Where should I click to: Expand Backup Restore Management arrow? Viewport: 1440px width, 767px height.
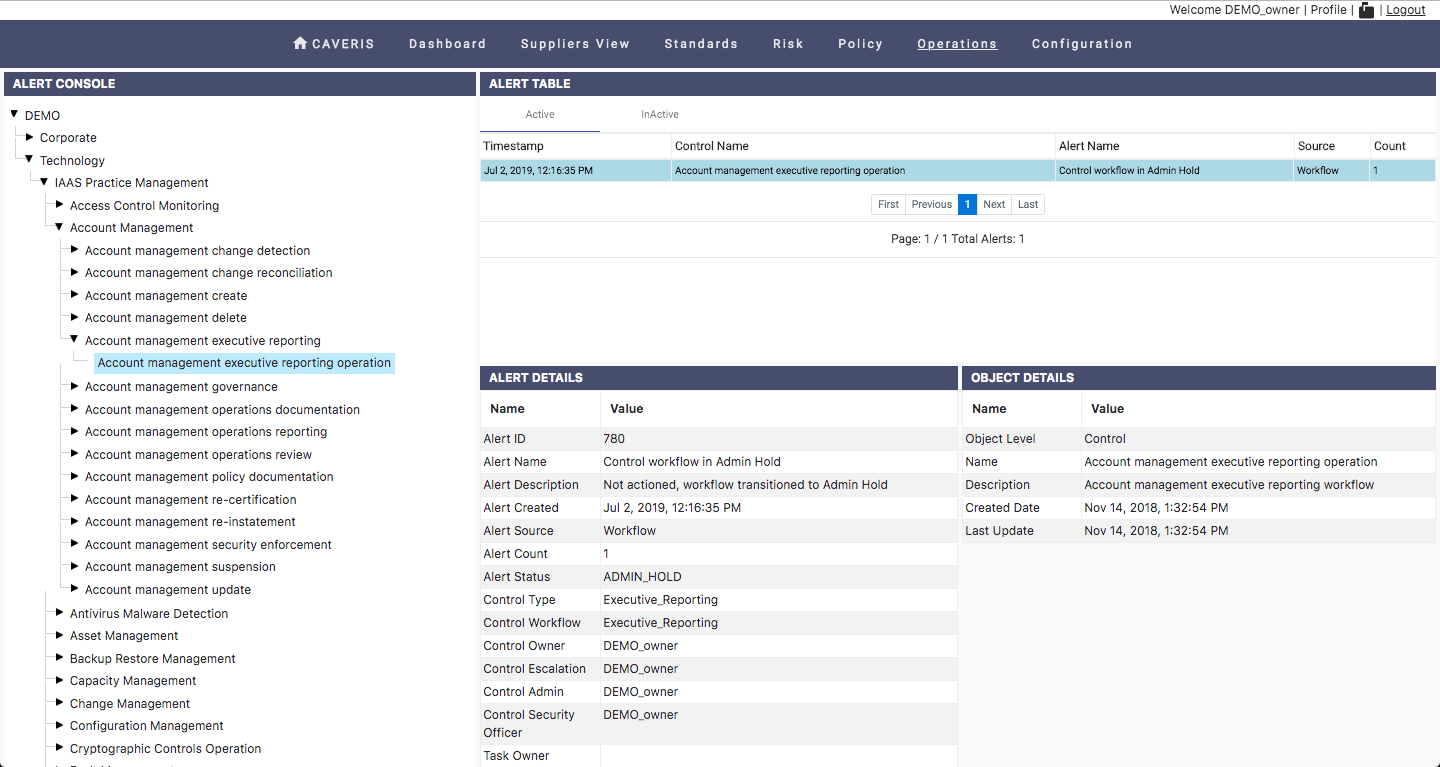pyautogui.click(x=59, y=658)
